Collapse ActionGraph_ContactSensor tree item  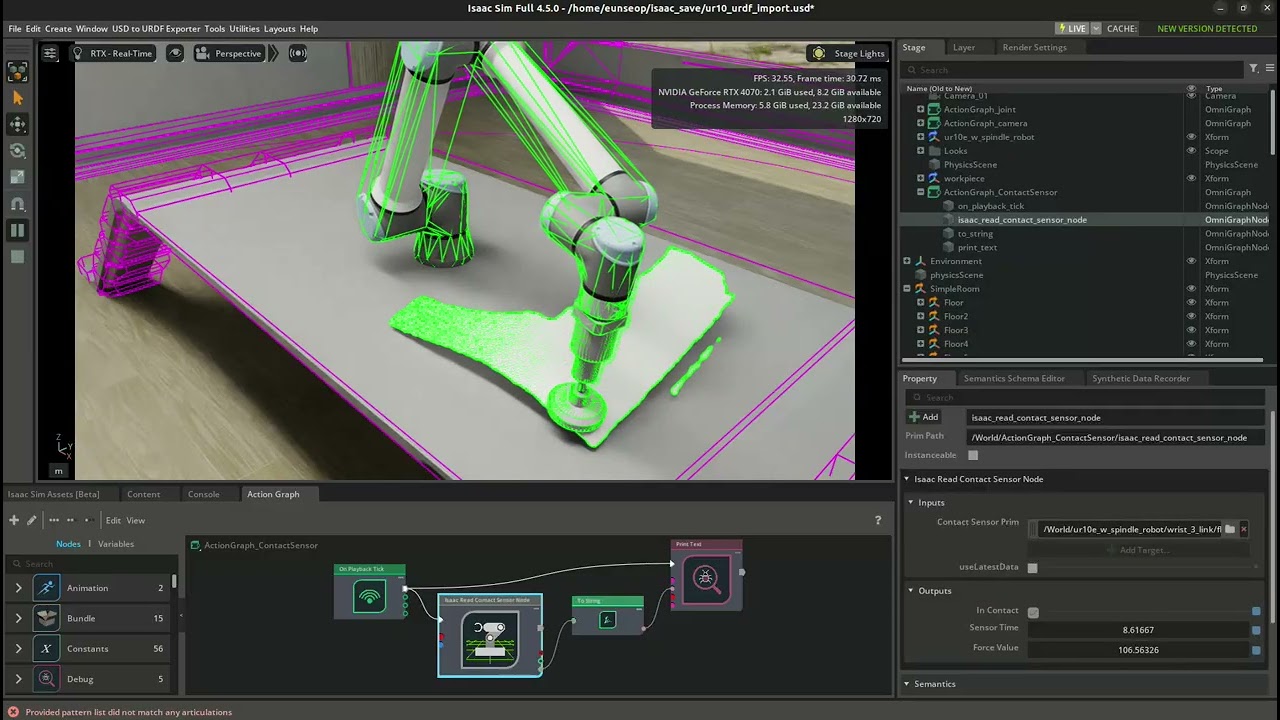[x=920, y=192]
